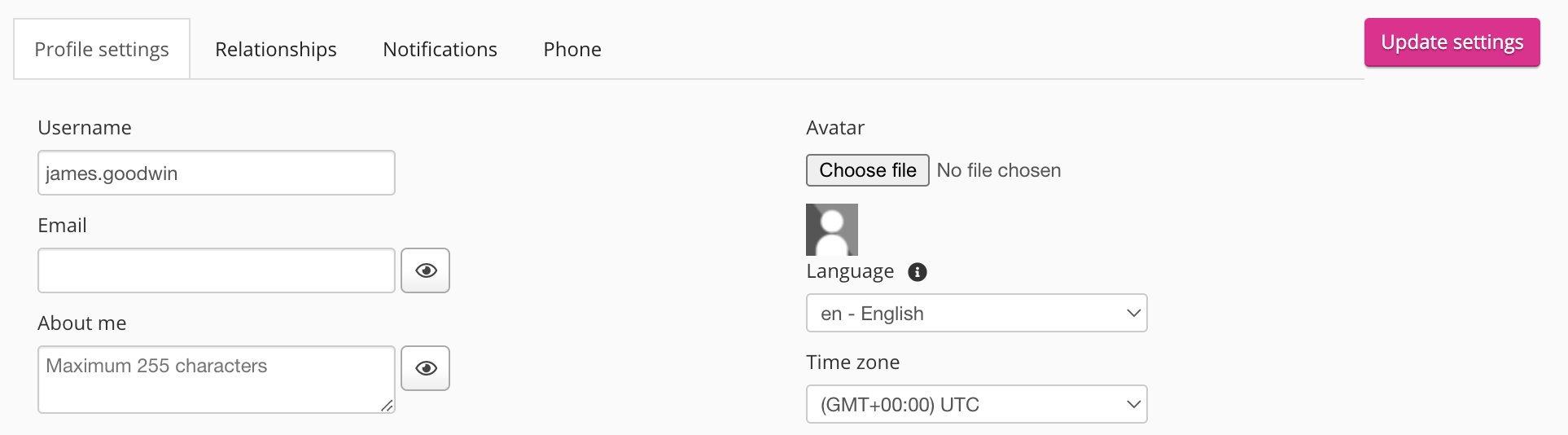This screenshot has height=435, width=1568.
Task: Click the Language field label
Action: click(850, 271)
